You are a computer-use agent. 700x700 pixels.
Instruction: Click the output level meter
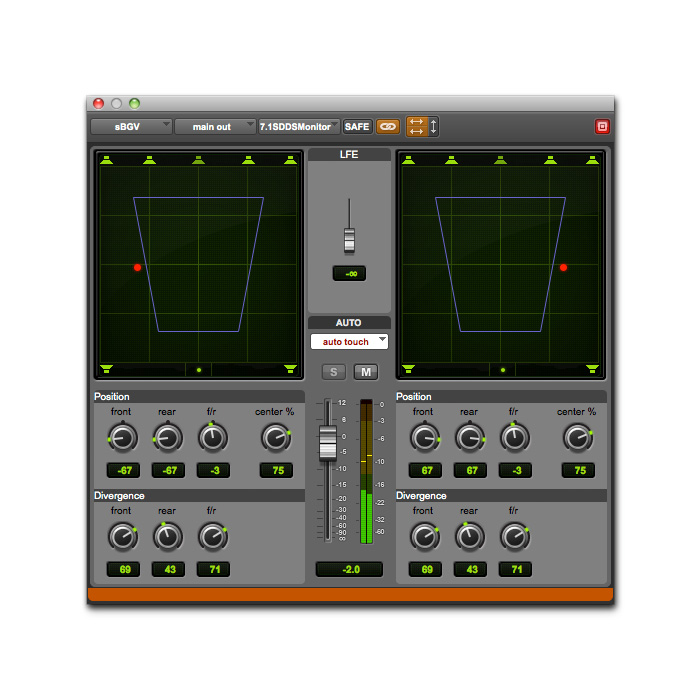coord(367,471)
